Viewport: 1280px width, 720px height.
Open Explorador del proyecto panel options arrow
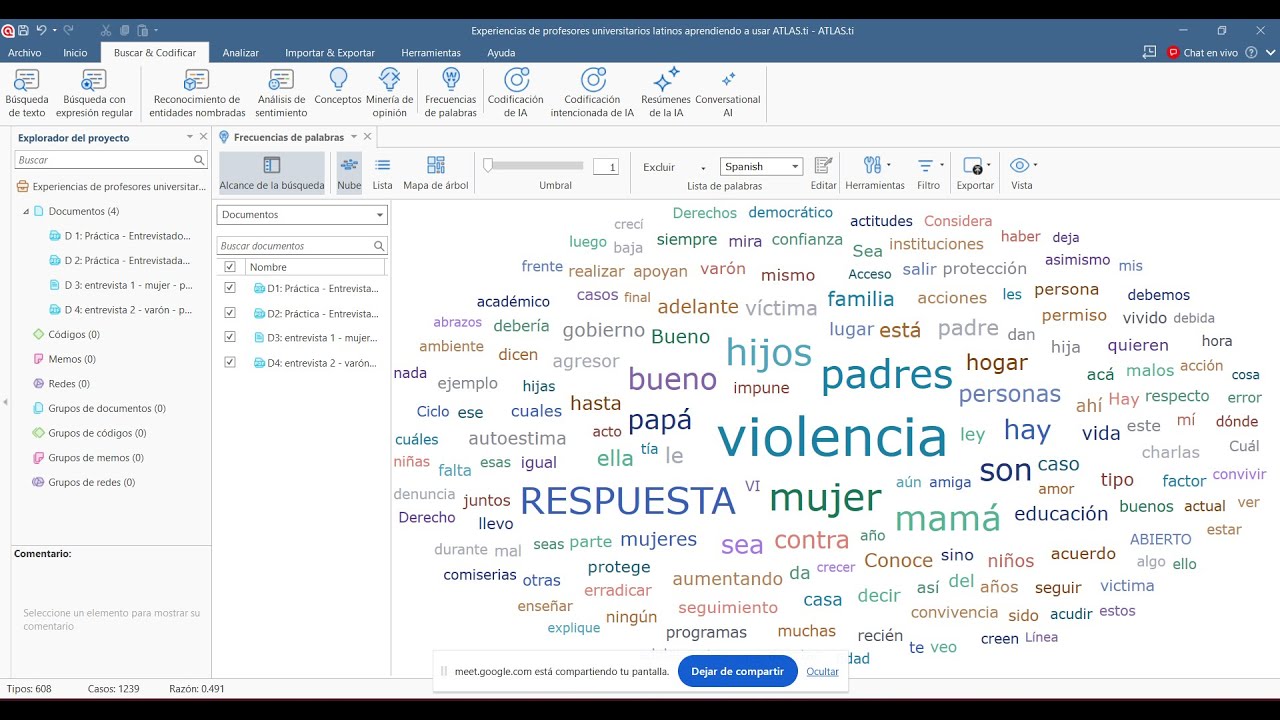click(x=190, y=137)
